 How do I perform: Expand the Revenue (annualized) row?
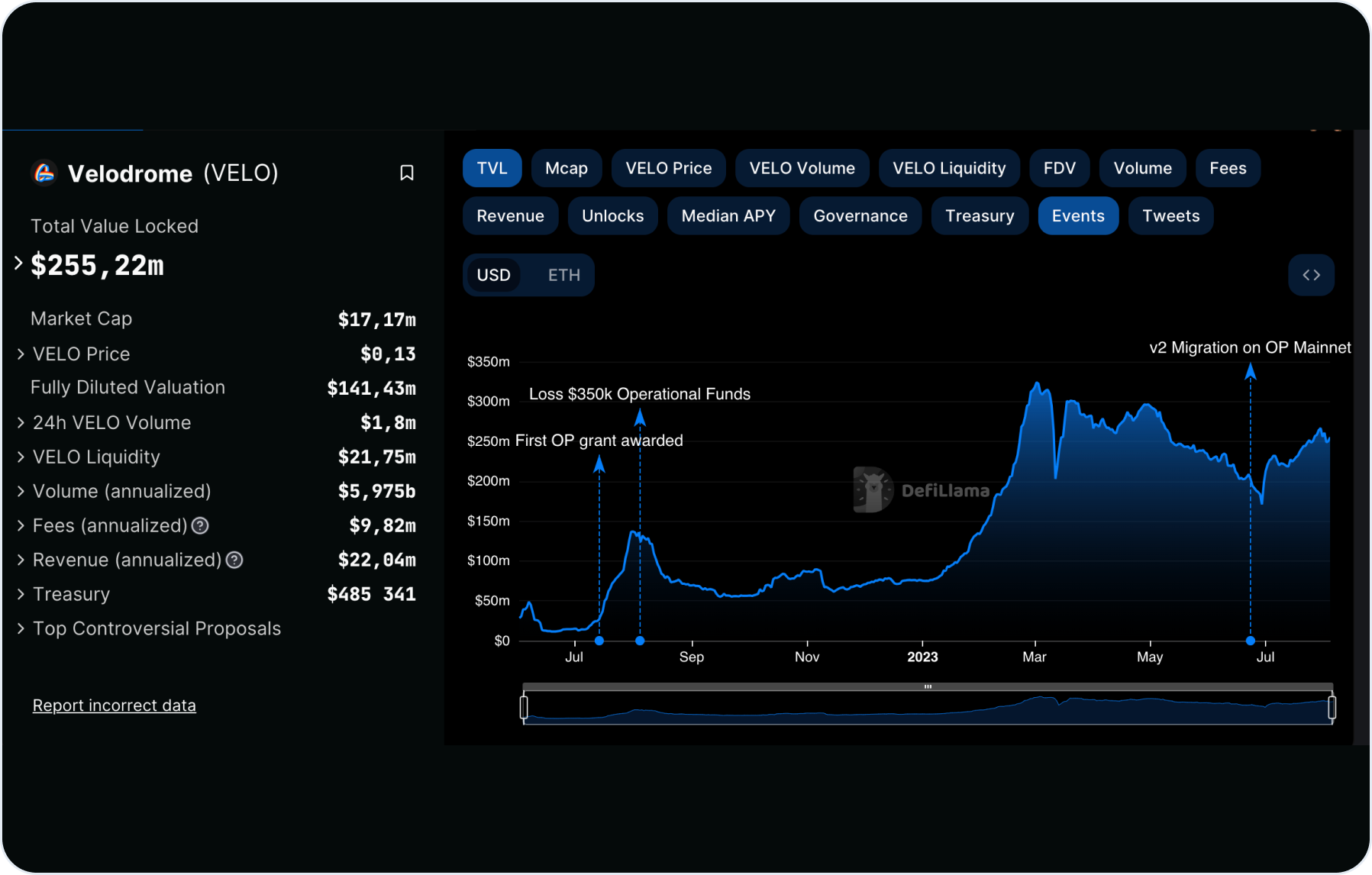[21, 560]
